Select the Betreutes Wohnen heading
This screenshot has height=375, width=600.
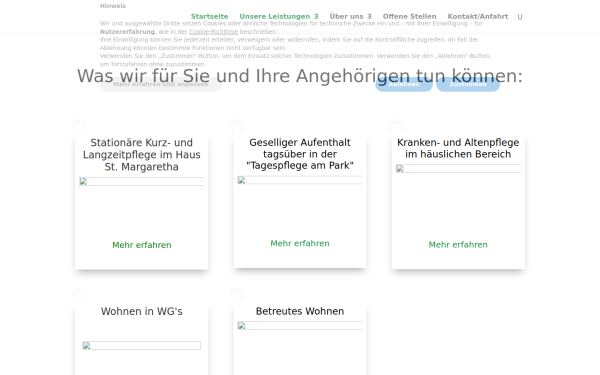pos(300,311)
